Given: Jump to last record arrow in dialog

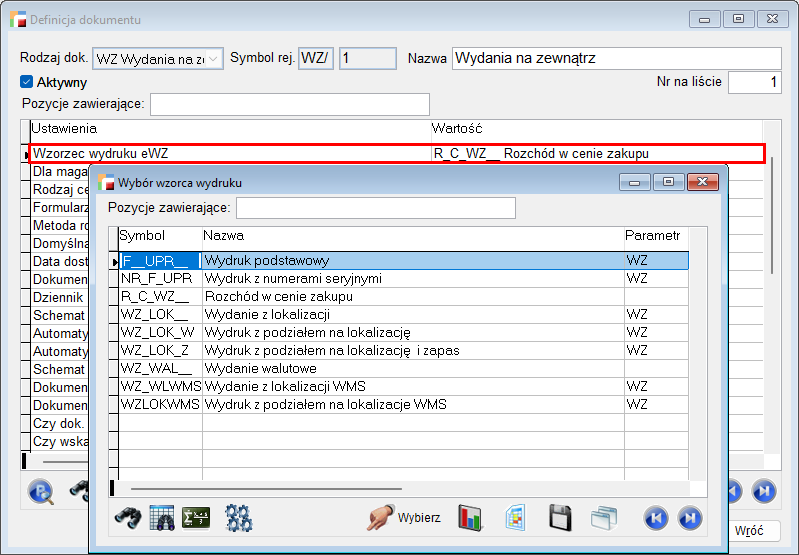Looking at the screenshot, I should (689, 517).
